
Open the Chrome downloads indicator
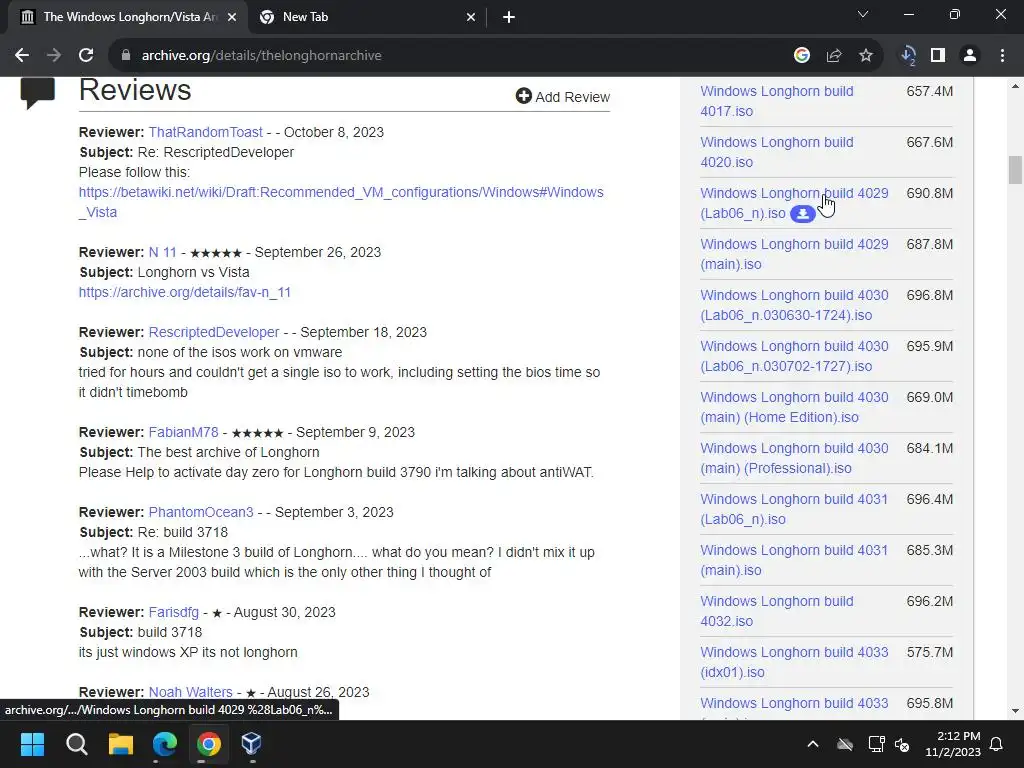coord(908,56)
